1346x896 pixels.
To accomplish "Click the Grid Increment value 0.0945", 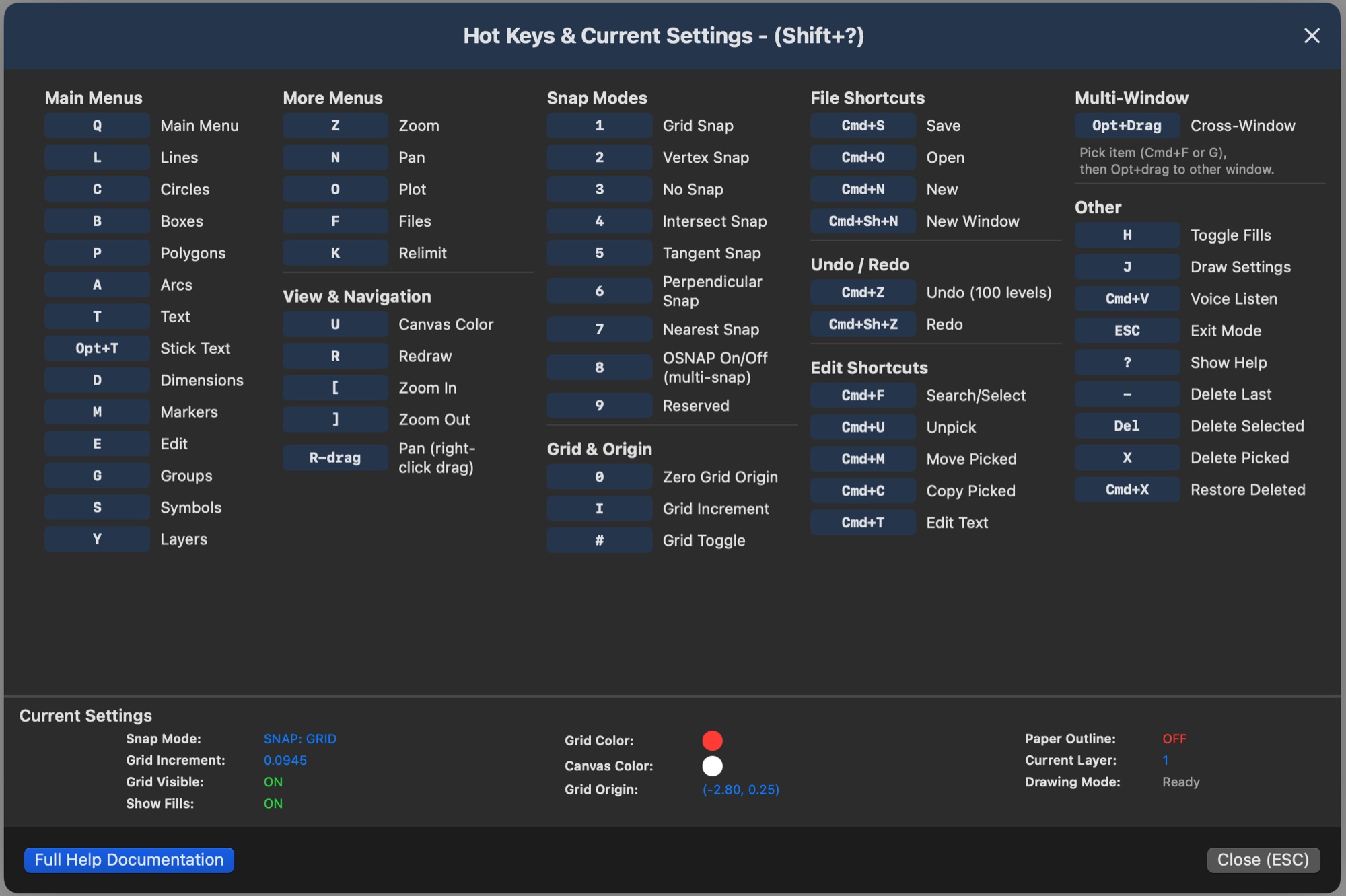I will point(285,760).
